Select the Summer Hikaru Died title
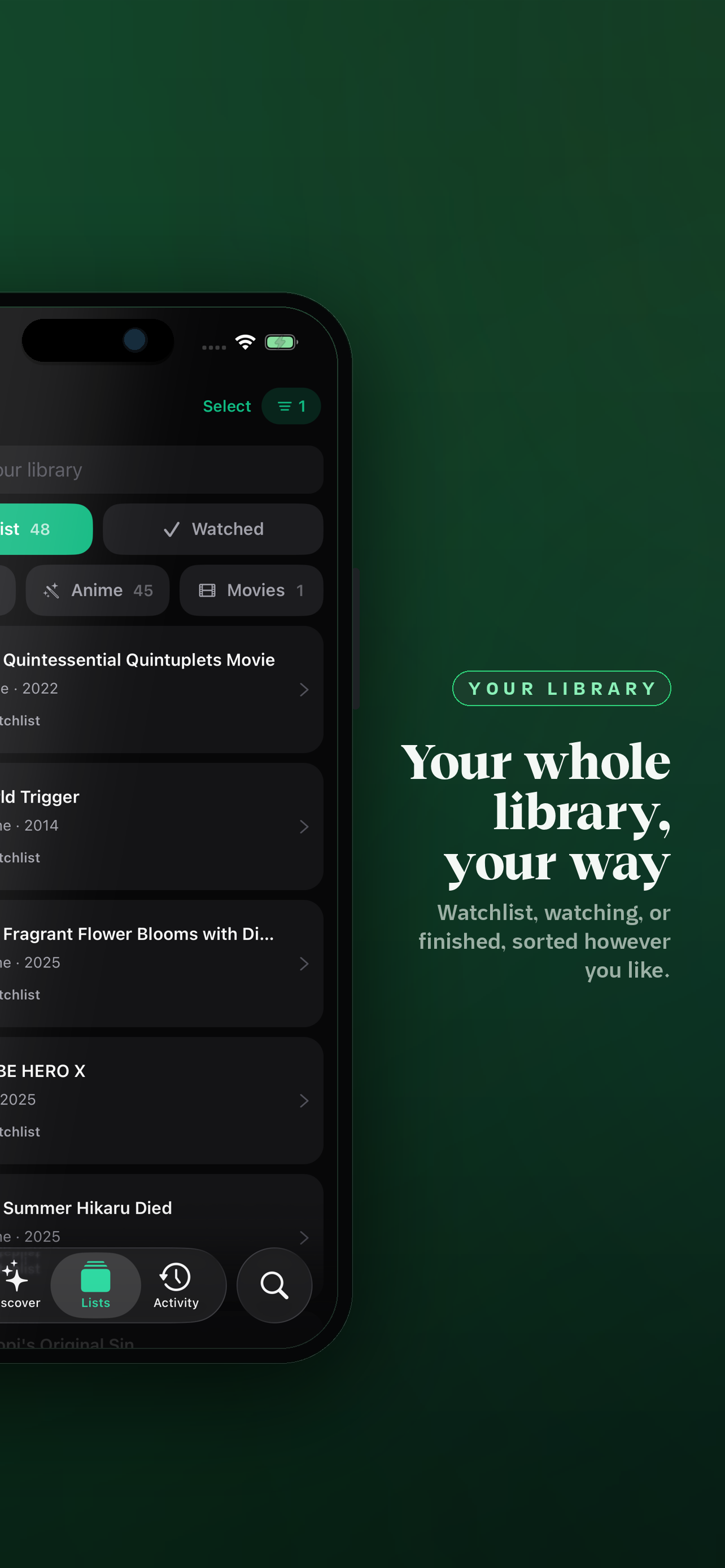This screenshot has height=1568, width=725. point(87,1208)
